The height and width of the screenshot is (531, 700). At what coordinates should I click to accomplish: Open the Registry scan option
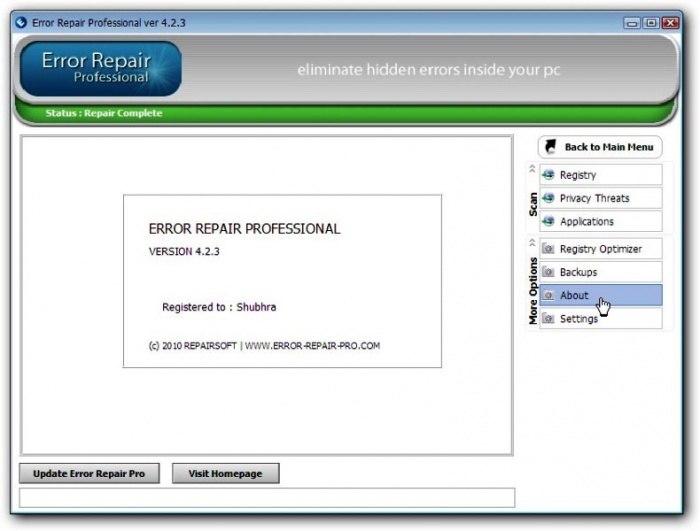point(601,175)
